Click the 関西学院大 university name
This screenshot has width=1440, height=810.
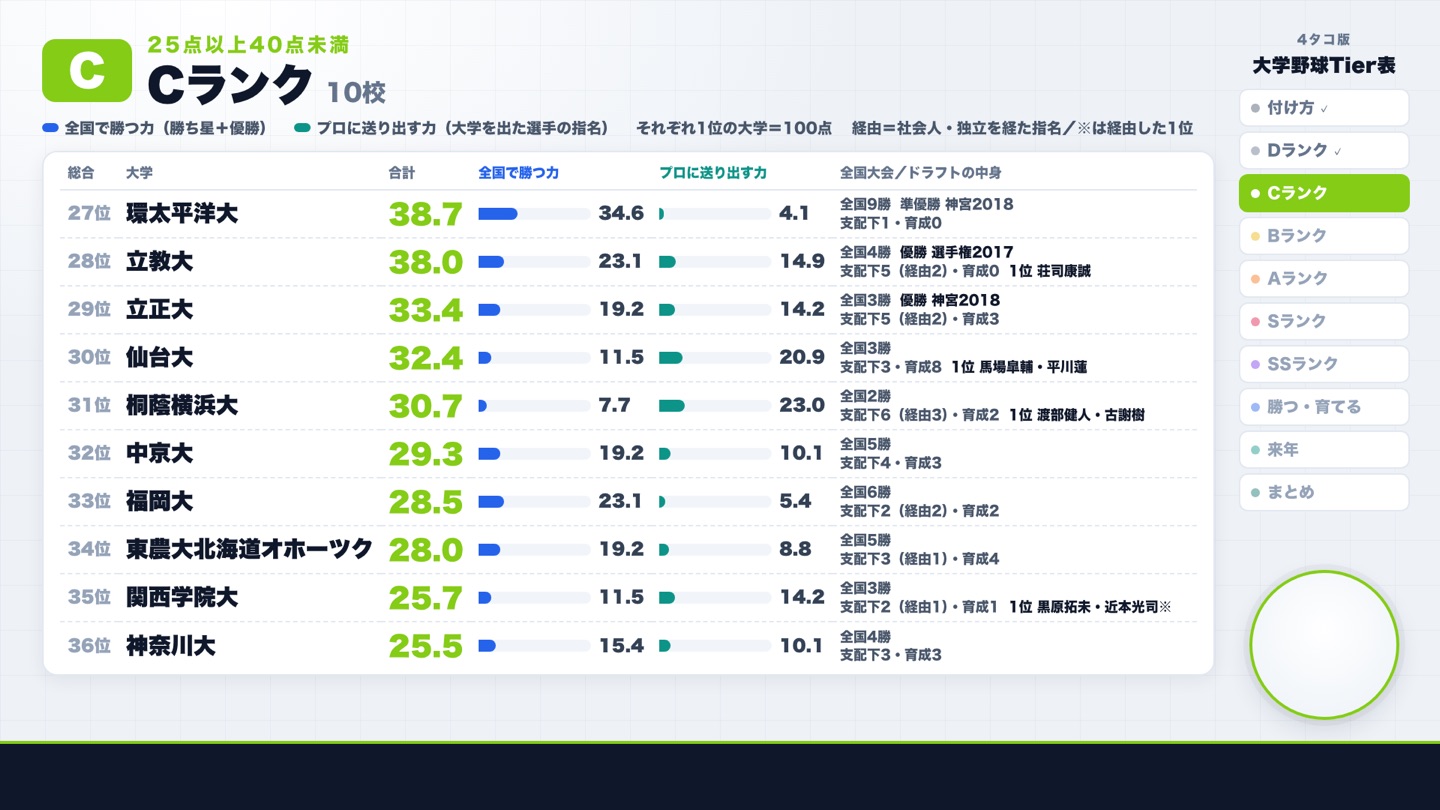tap(182, 598)
